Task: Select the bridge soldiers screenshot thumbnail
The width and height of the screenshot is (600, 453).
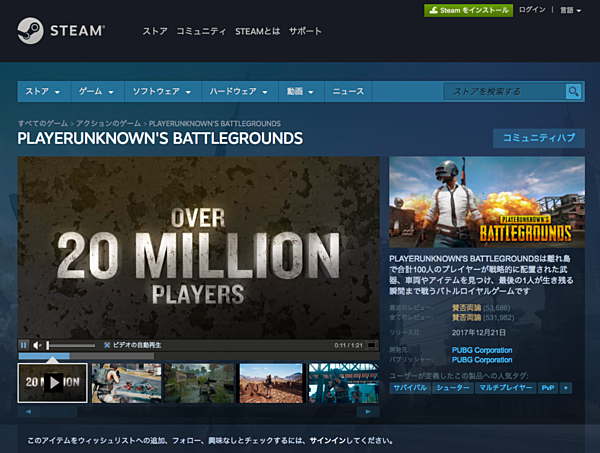Action: coord(344,383)
